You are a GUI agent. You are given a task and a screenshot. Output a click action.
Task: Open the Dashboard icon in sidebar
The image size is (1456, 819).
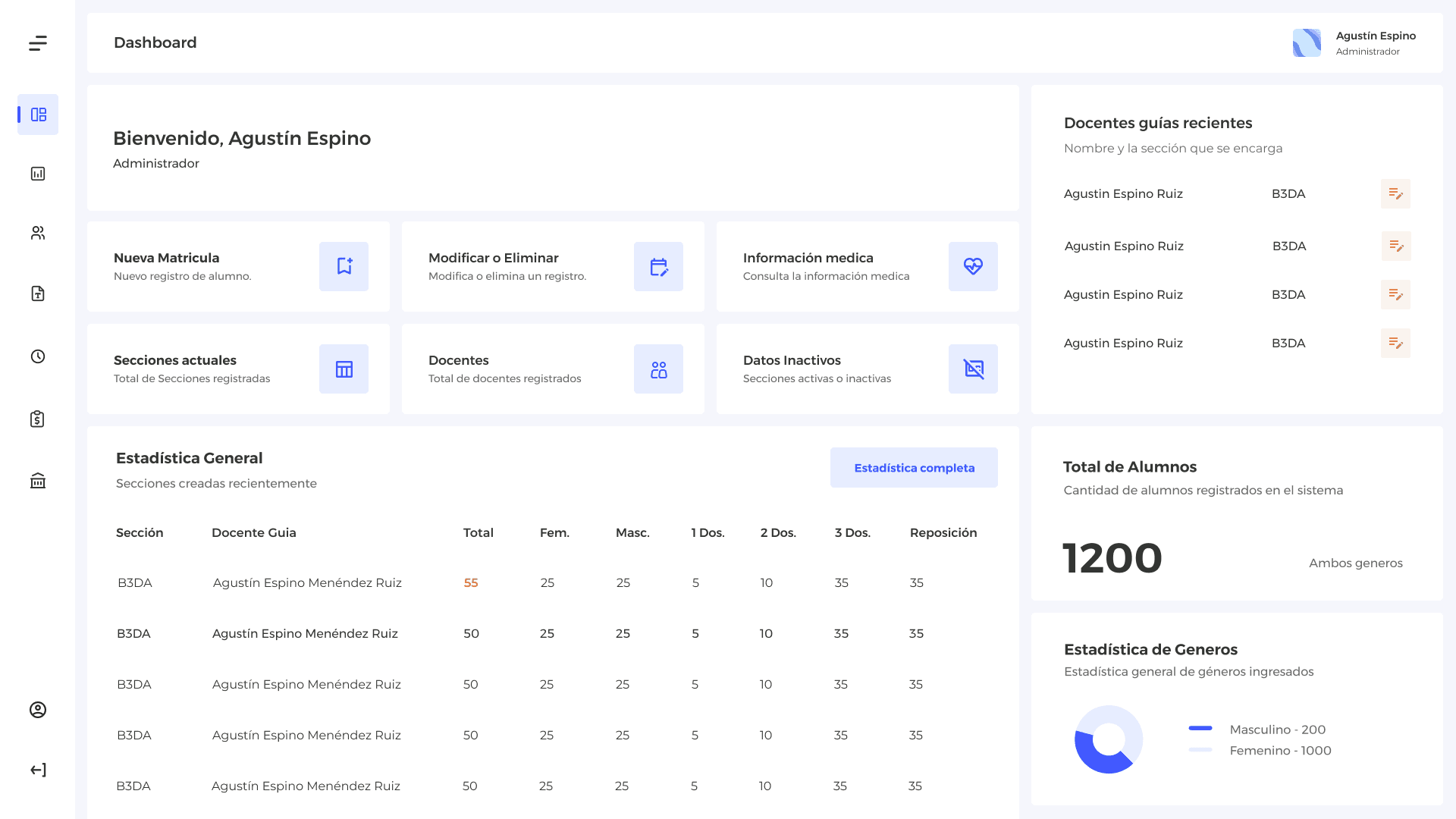point(37,115)
